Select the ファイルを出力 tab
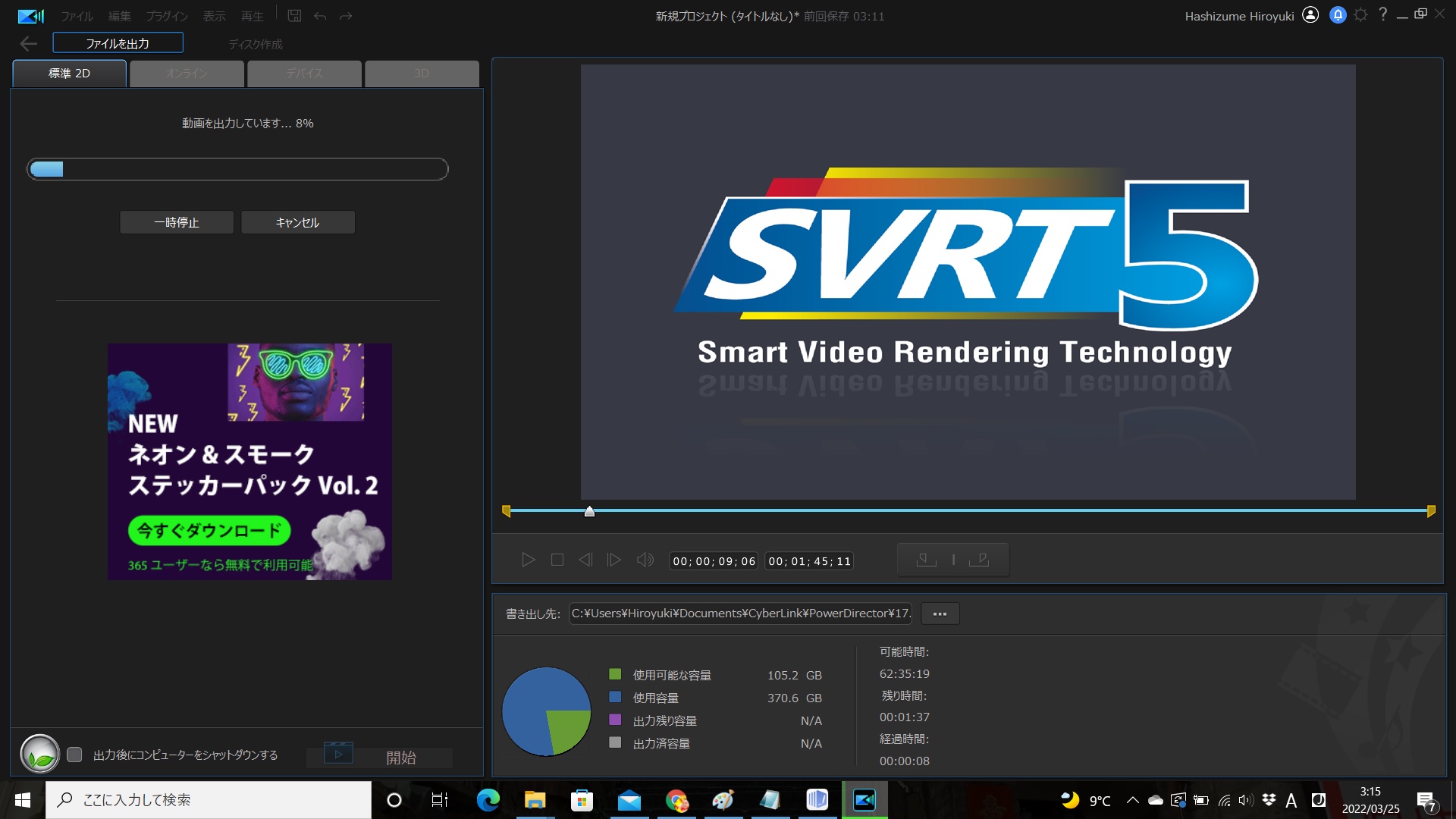This screenshot has height=819, width=1456. [118, 43]
